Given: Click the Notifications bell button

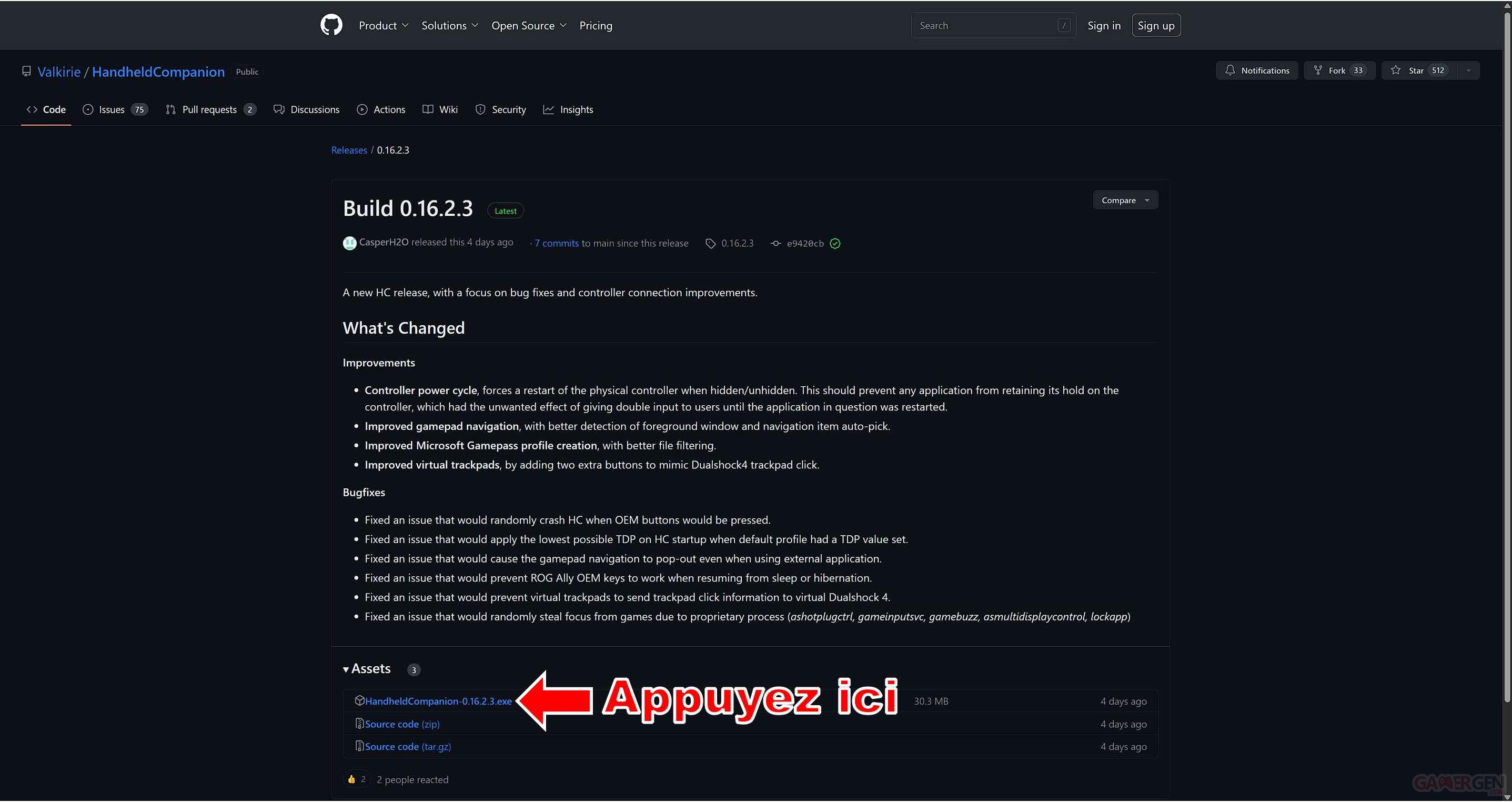Looking at the screenshot, I should (1257, 71).
